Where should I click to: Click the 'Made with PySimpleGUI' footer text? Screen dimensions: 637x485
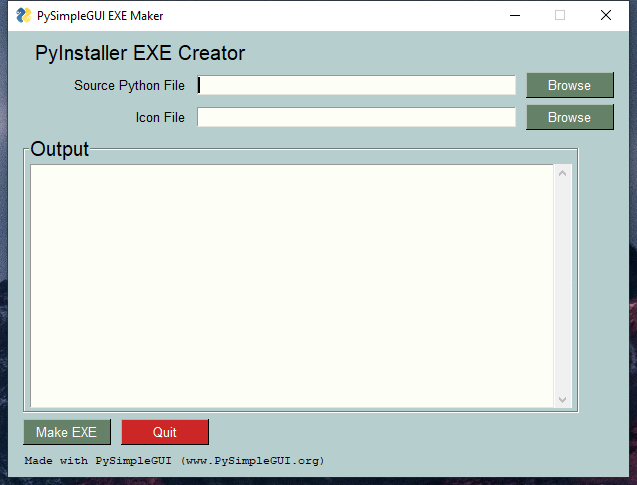click(174, 461)
